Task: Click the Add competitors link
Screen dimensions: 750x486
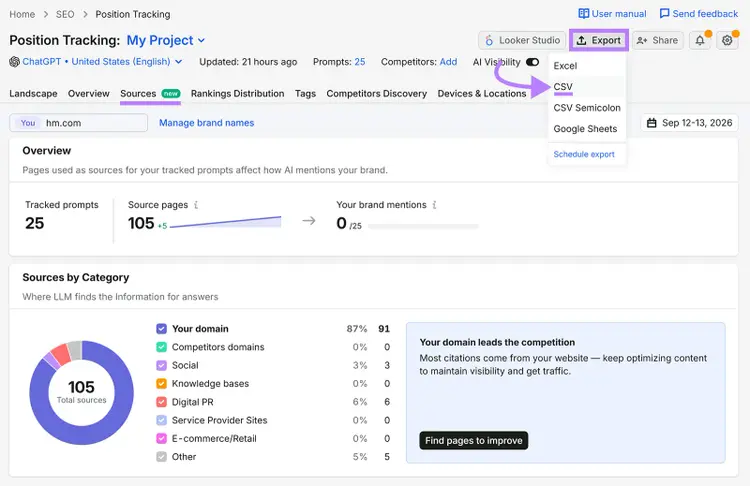Action: (448, 62)
